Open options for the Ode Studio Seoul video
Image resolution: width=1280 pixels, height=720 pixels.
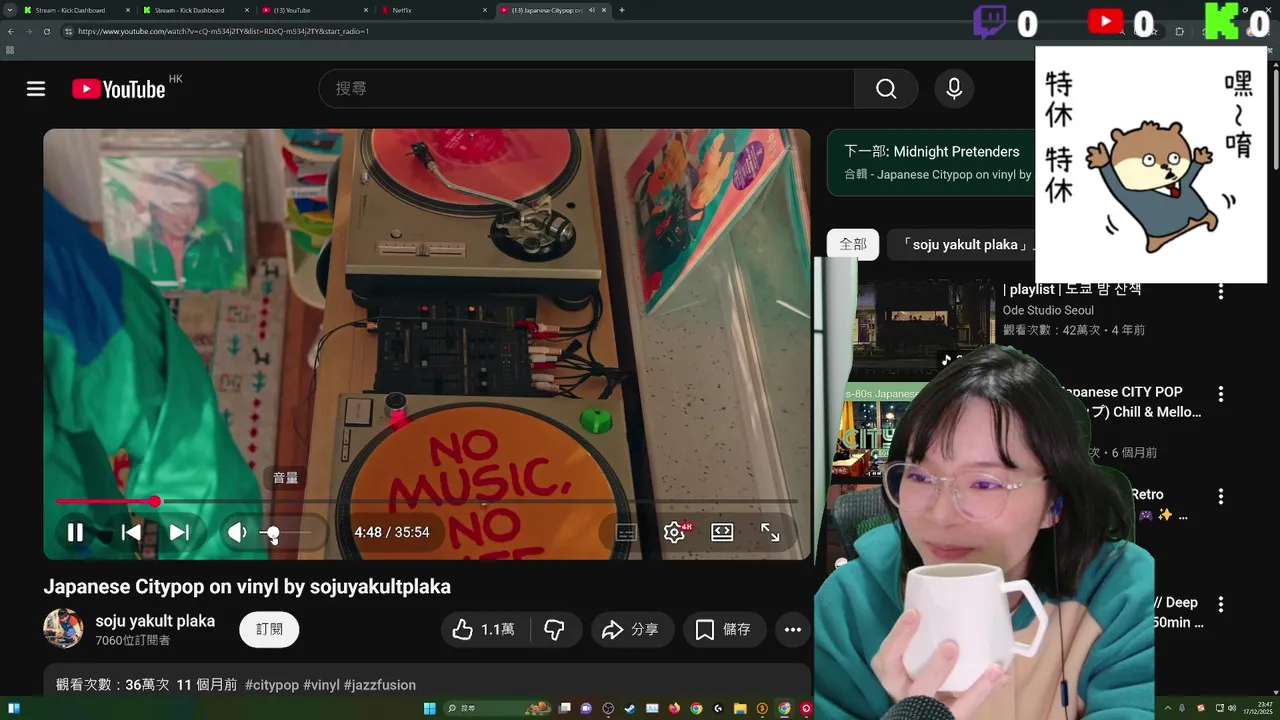tap(1220, 292)
